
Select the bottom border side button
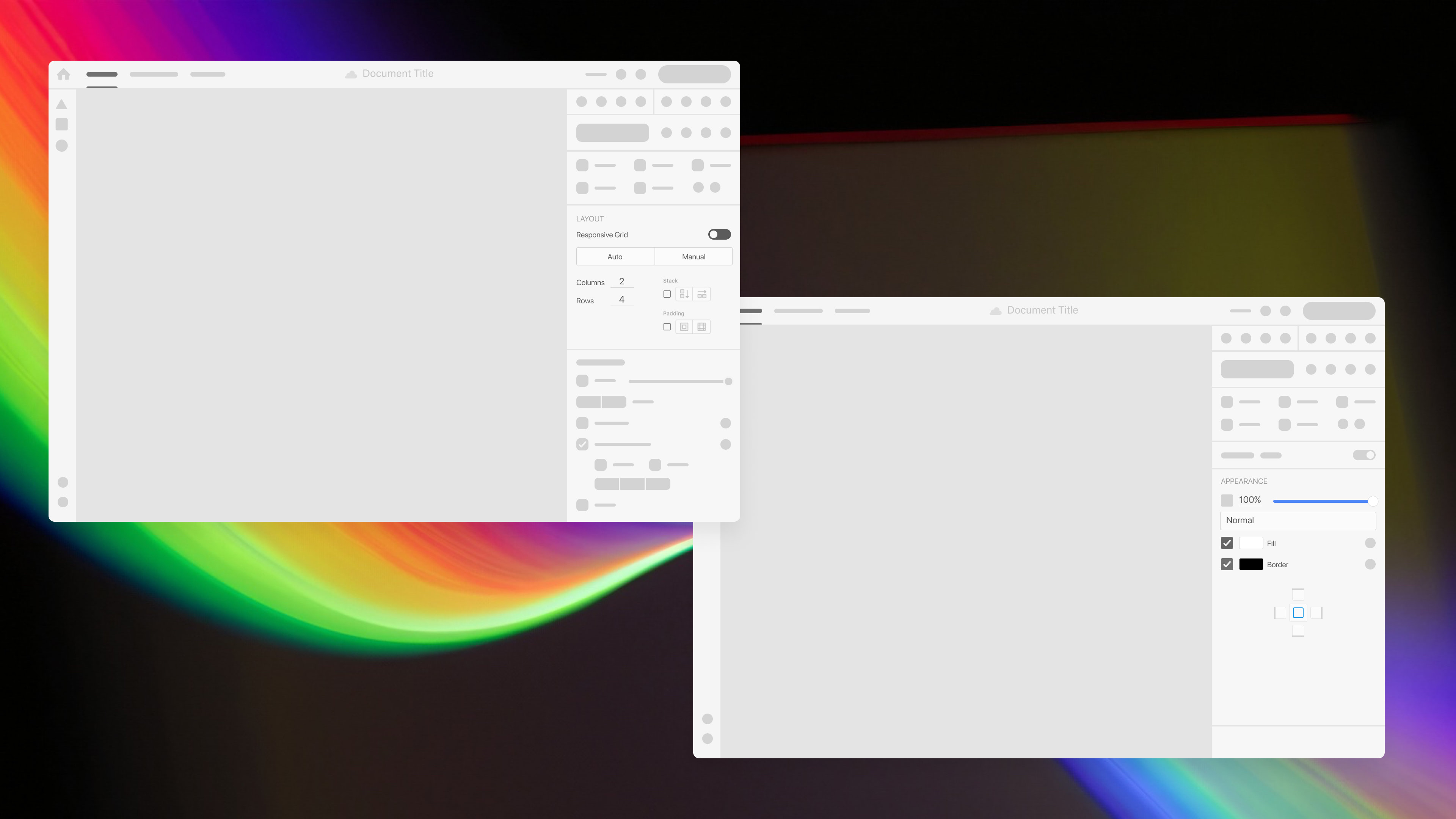[1298, 631]
